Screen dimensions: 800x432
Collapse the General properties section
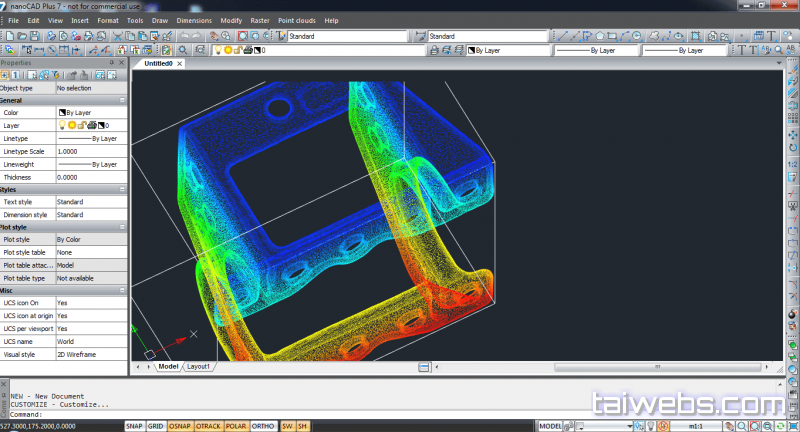pos(122,100)
